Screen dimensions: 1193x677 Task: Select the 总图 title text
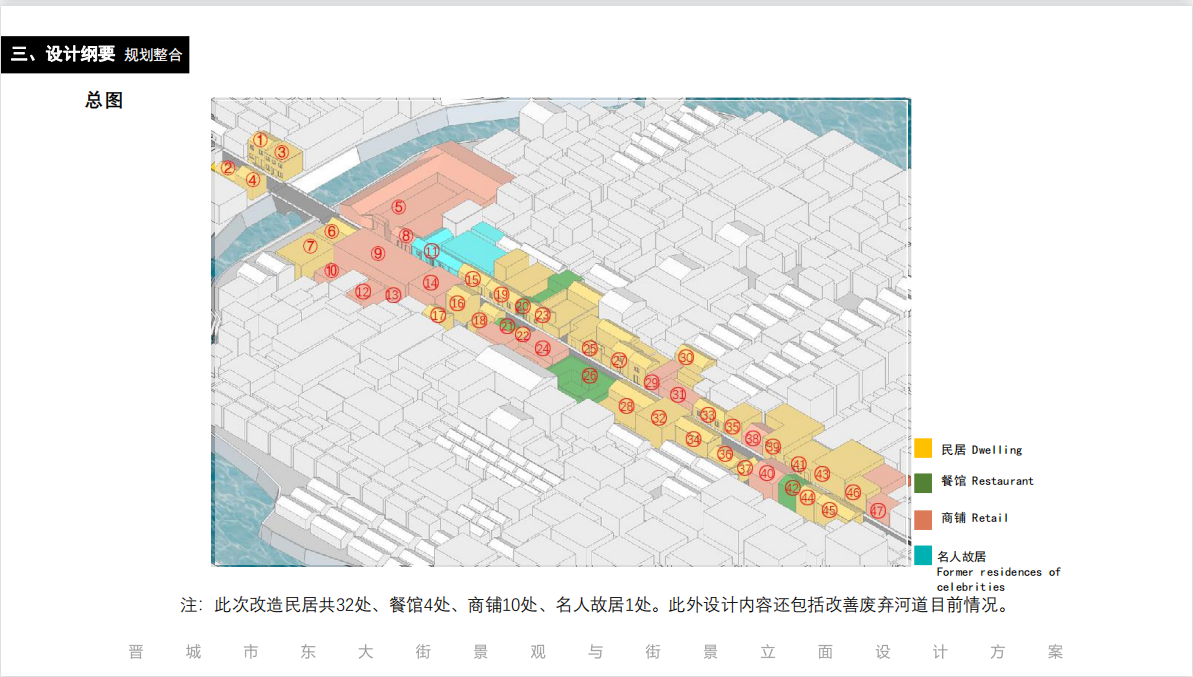[104, 100]
